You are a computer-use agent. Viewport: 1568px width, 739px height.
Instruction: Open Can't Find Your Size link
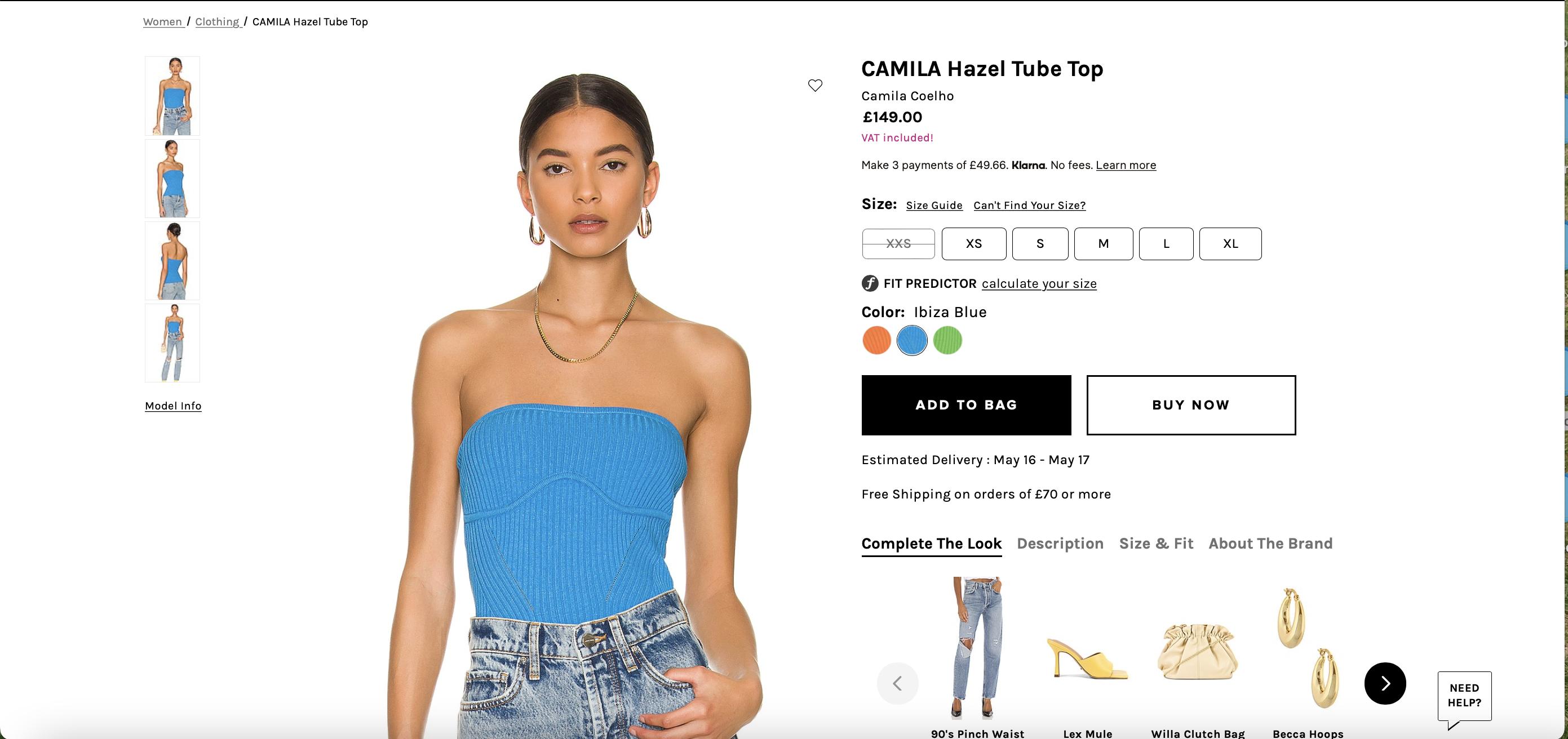coord(1029,206)
